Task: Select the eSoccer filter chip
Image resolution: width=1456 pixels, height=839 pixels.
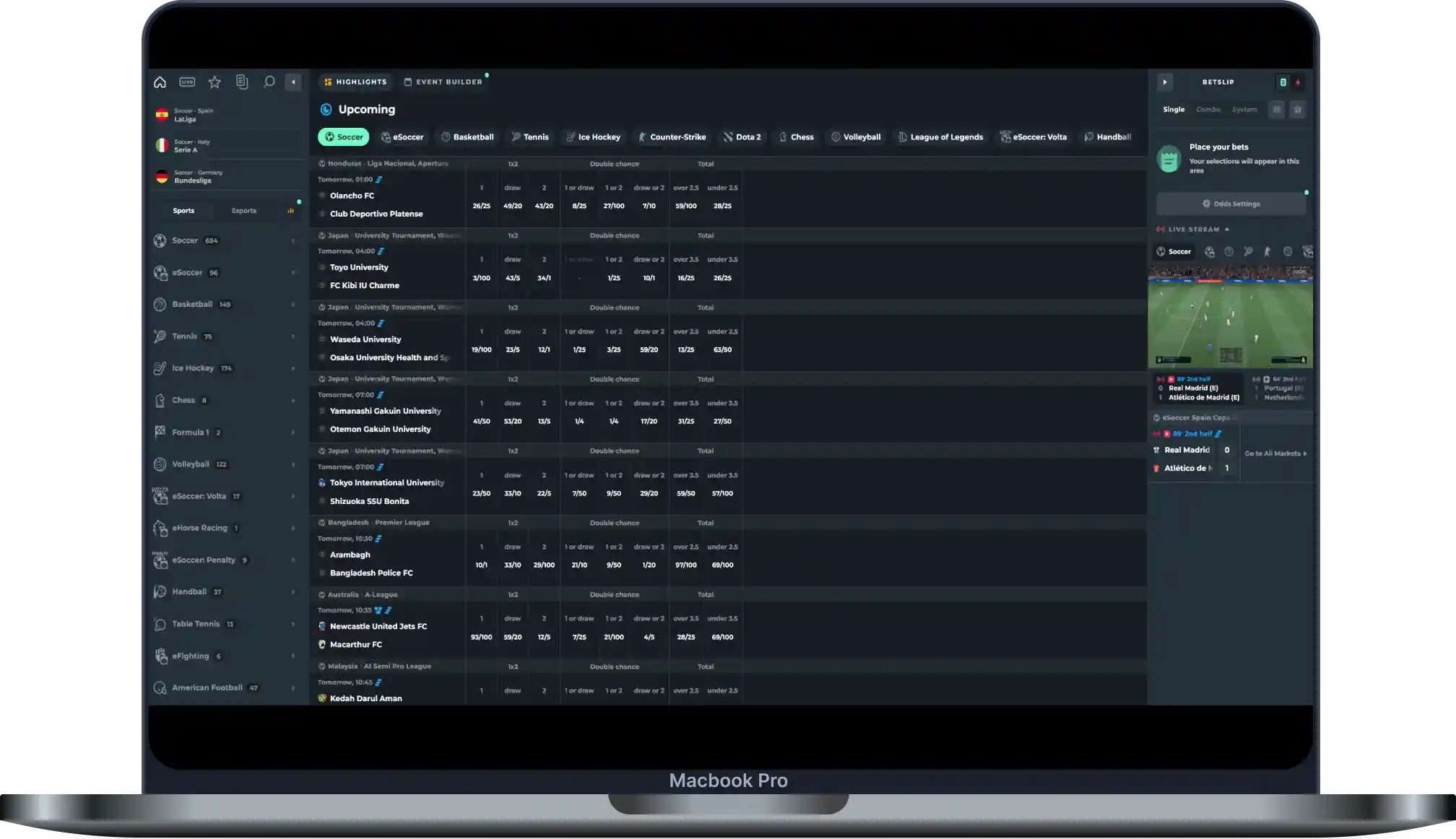Action: [x=402, y=137]
